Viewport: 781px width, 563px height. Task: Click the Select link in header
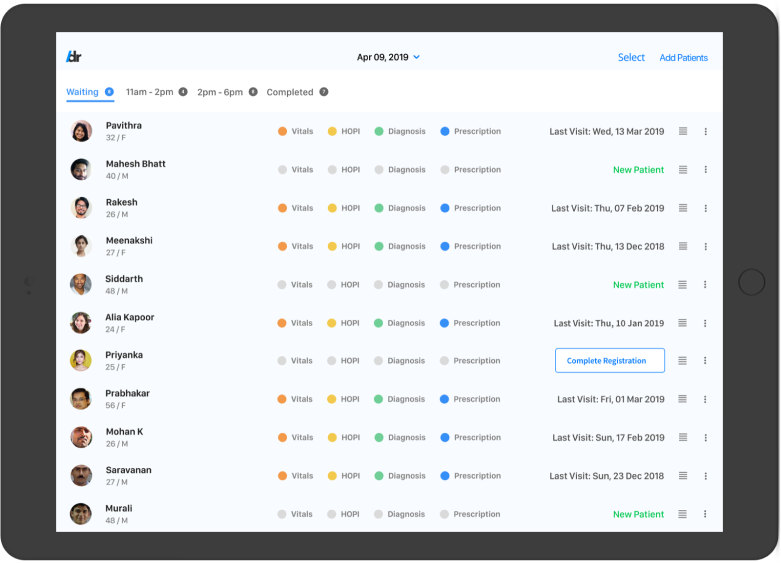pos(631,58)
